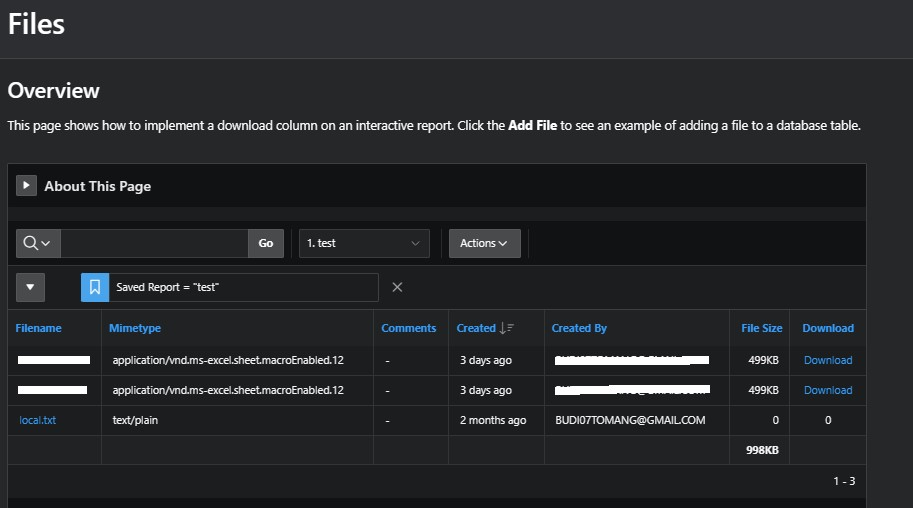Select the 998KB total file size
Screen dimensions: 913x508
[x=762, y=450]
